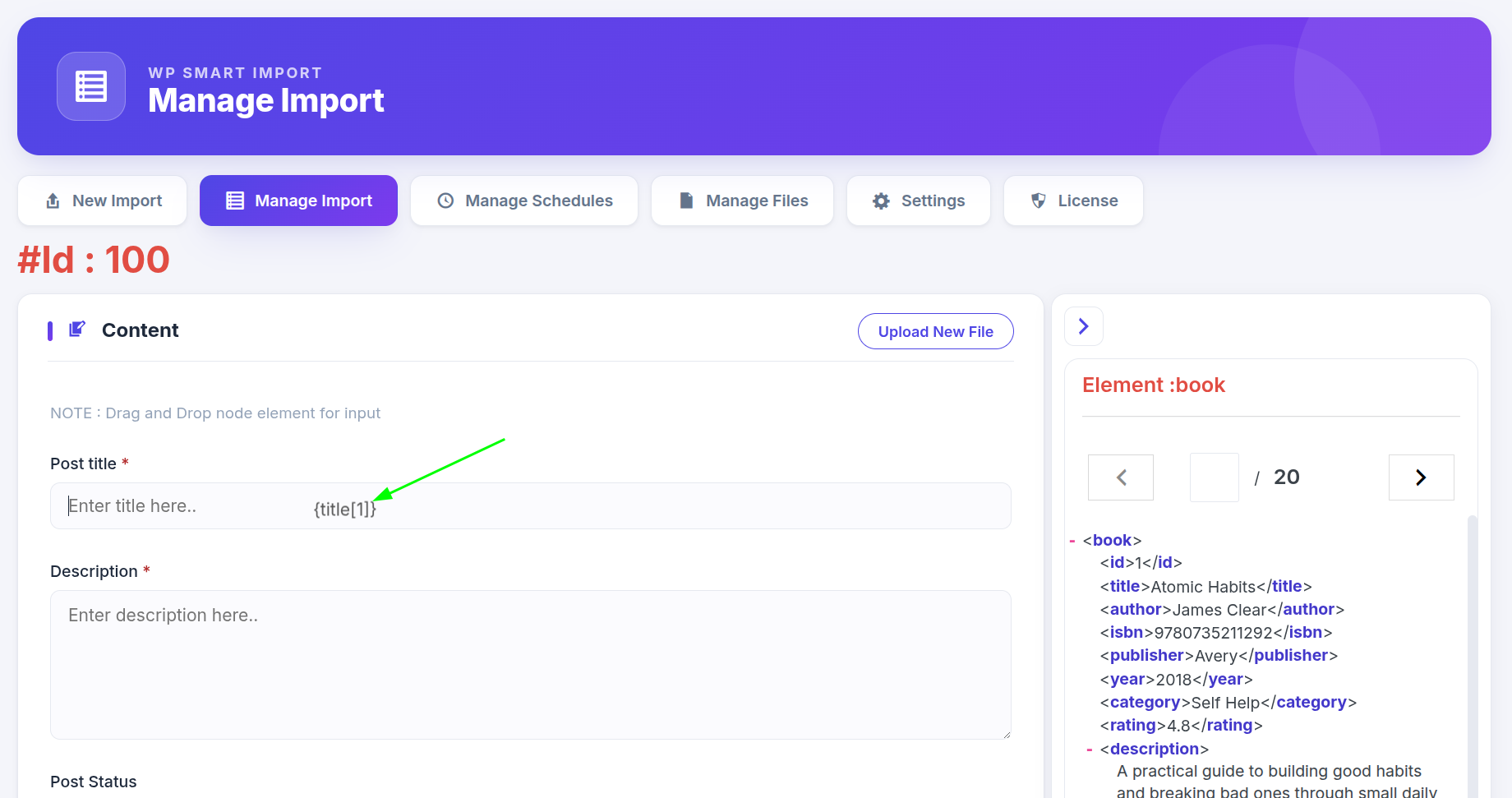Collapse the book node in XML tree
The width and height of the screenshot is (1512, 798).
1072,541
